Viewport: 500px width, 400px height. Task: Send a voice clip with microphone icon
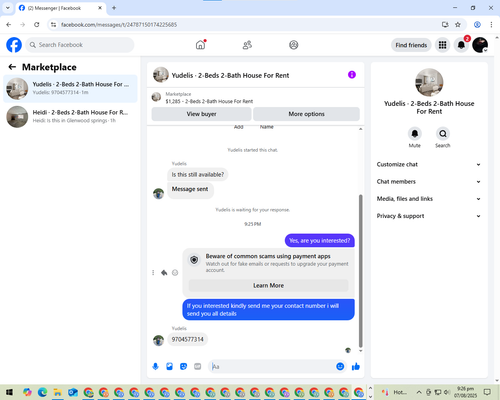155,367
